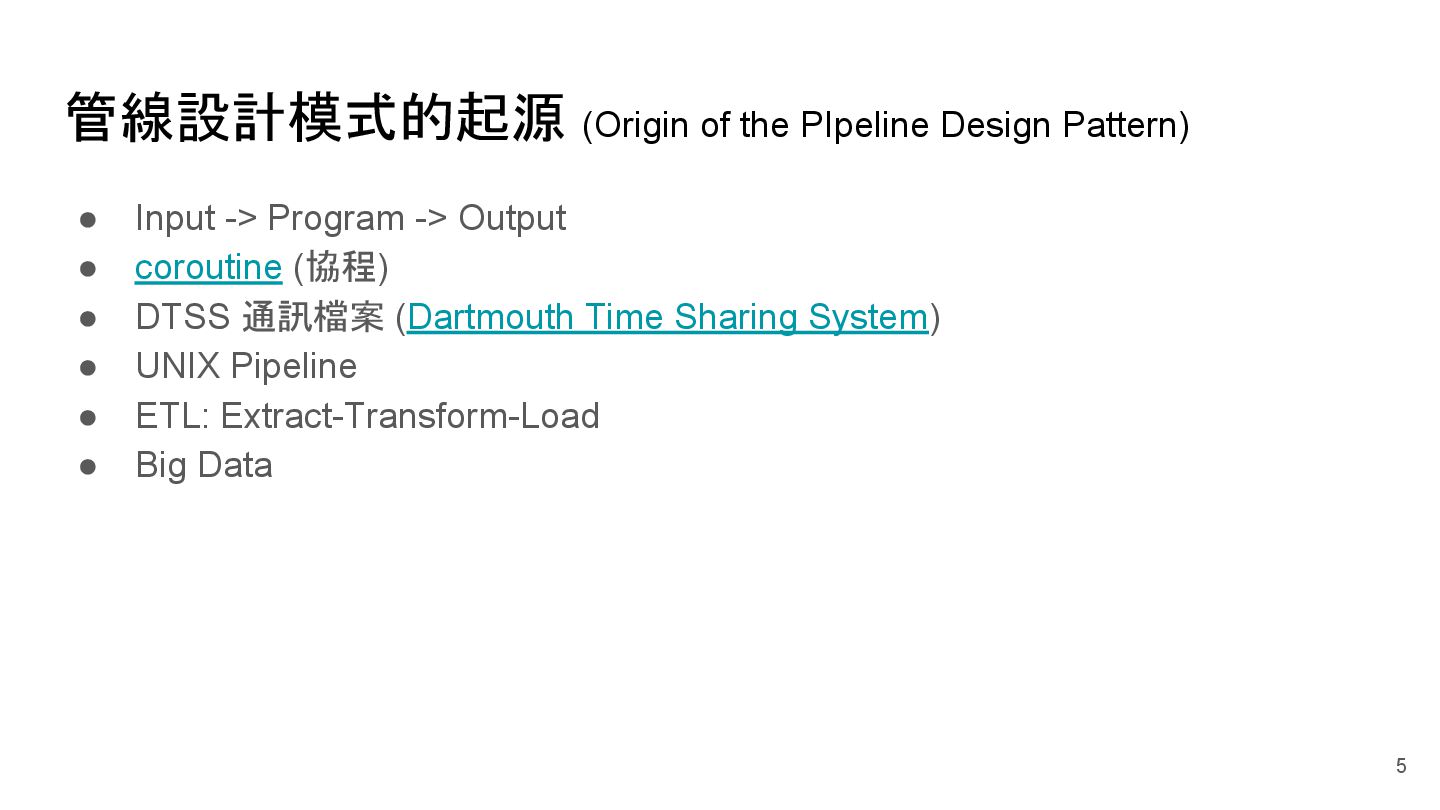The image size is (1440, 810).
Task: Click the bullet dot before 'DTSS'
Action: (x=88, y=318)
